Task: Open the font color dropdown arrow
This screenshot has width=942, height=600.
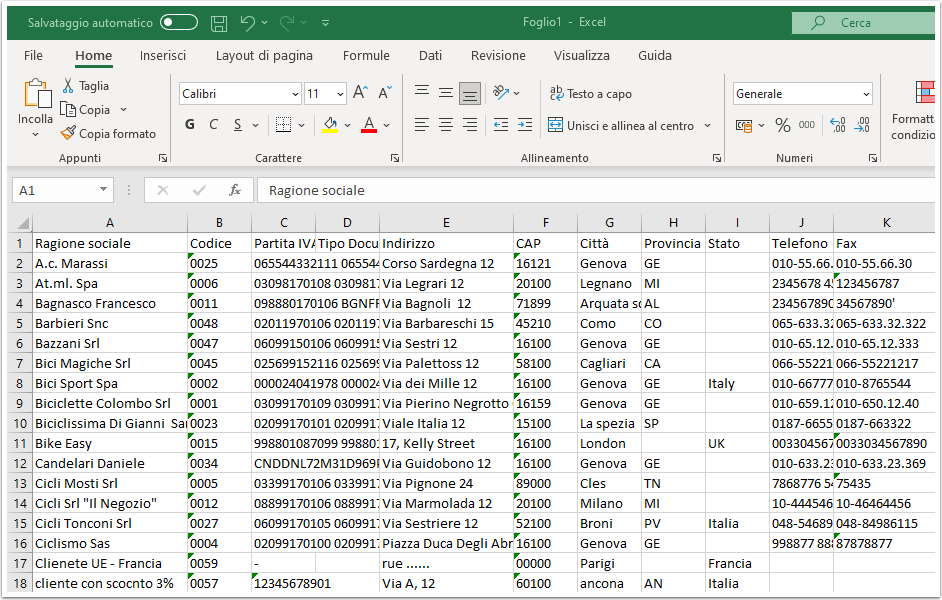Action: click(386, 125)
